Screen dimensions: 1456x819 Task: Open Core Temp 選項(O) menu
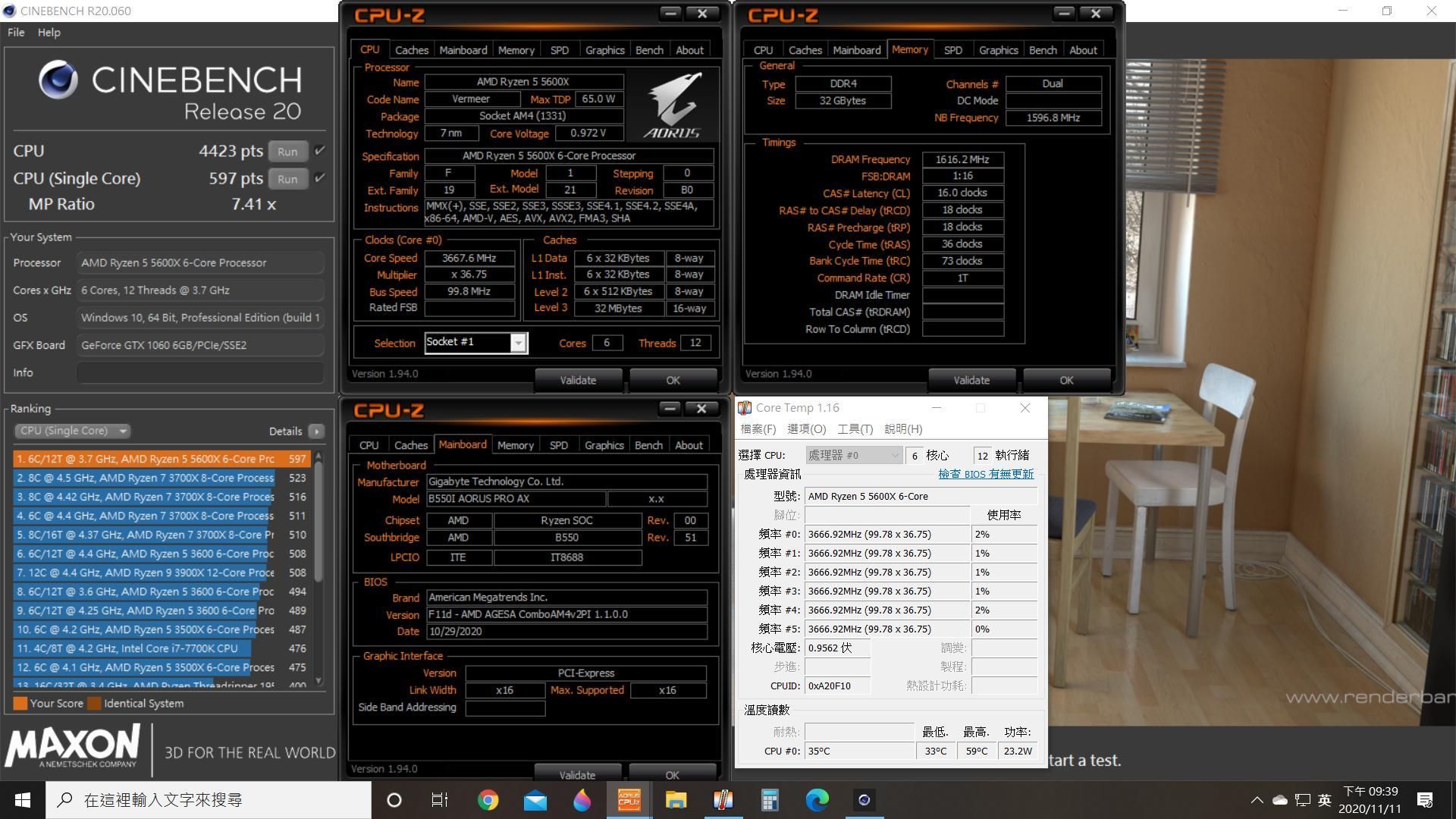806,429
